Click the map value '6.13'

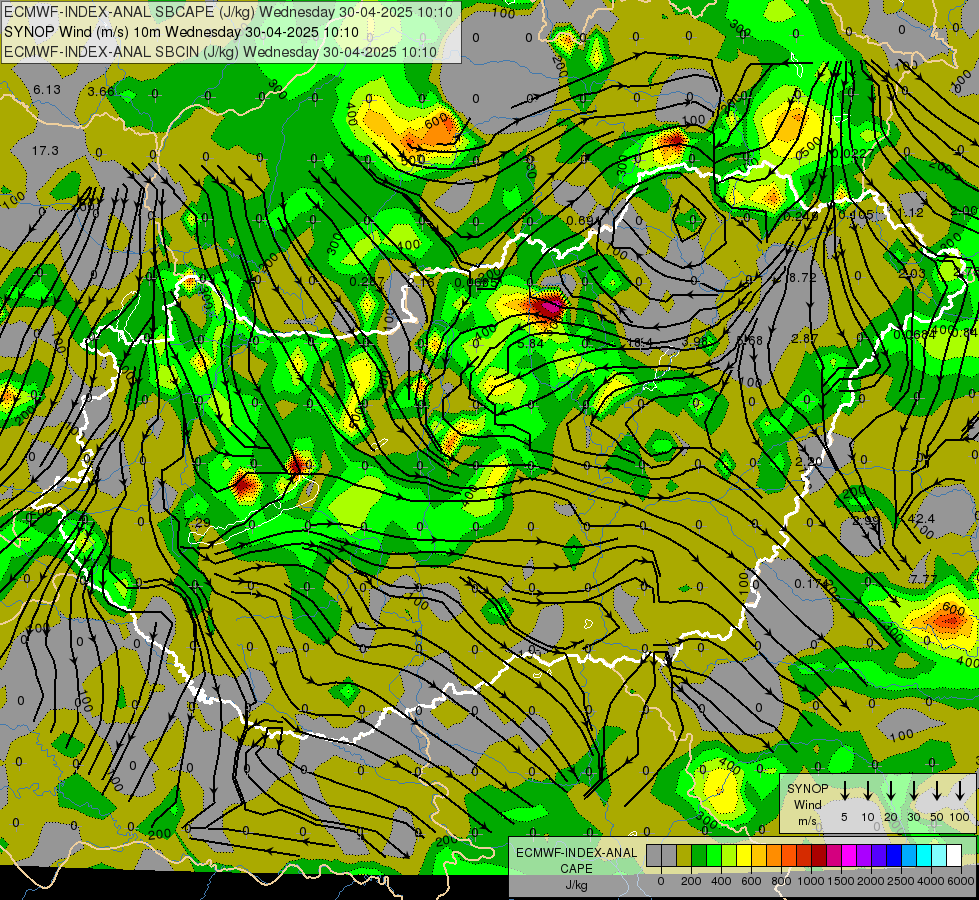(x=47, y=90)
